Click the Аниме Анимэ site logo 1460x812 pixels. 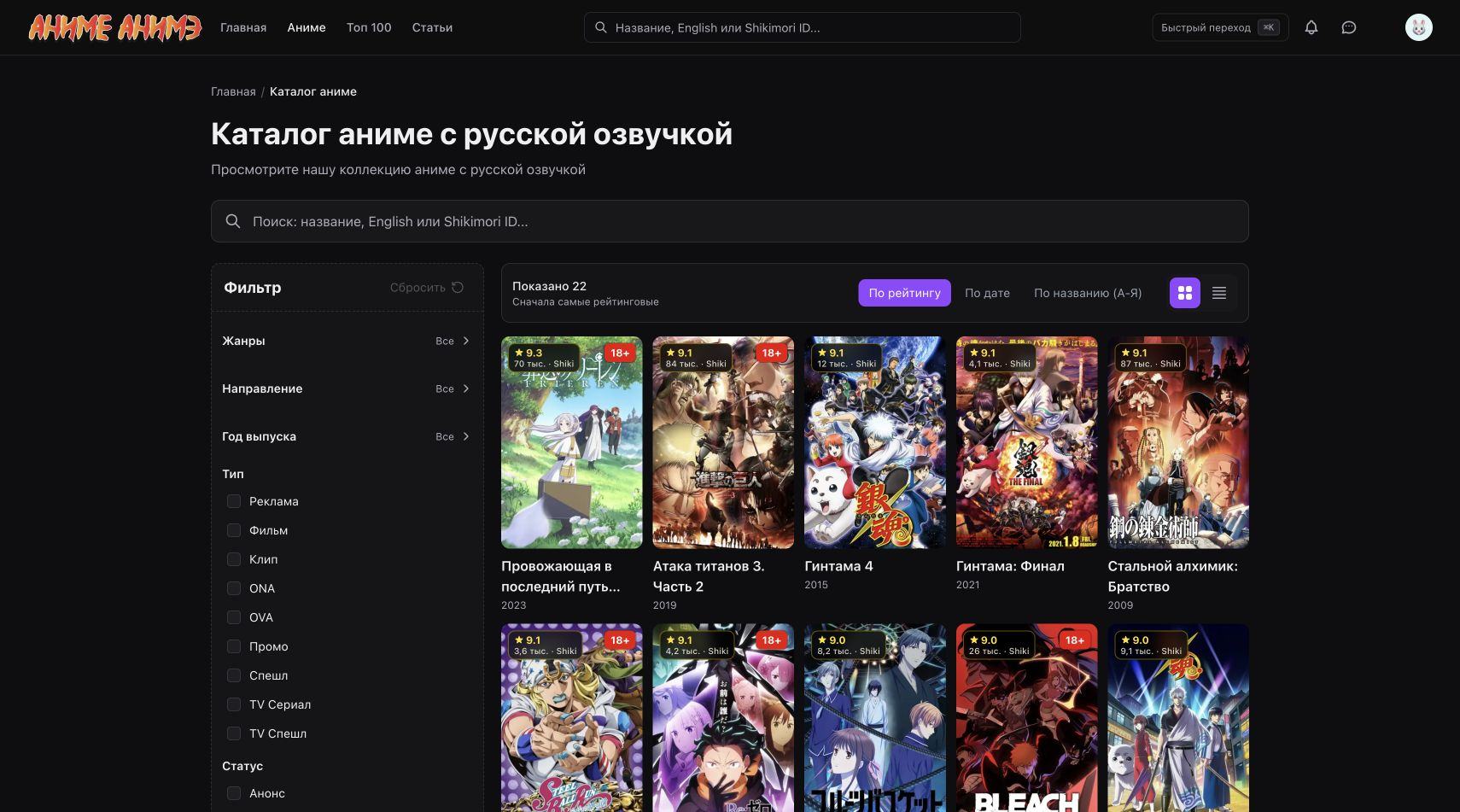pyautogui.click(x=115, y=27)
